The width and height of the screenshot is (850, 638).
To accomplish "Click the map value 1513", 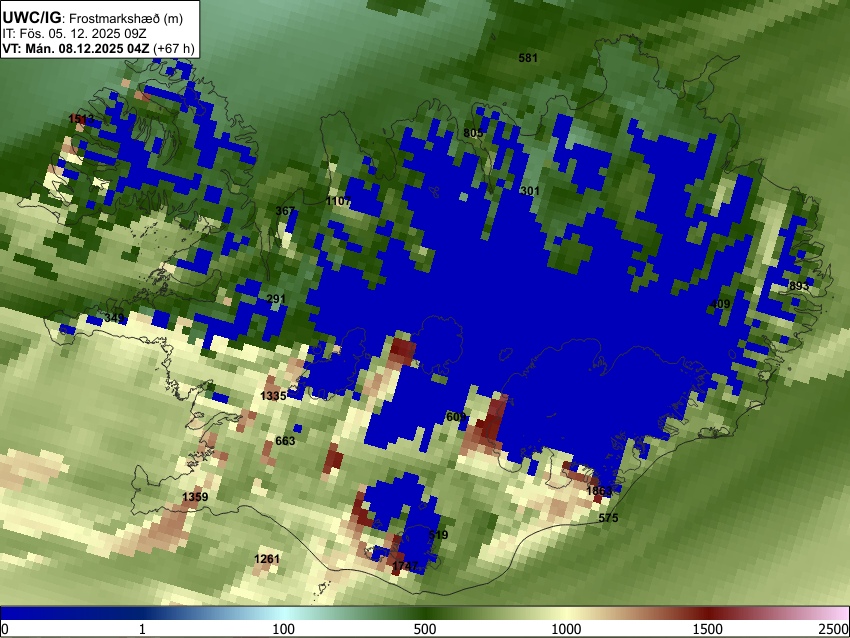I will pos(81,119).
